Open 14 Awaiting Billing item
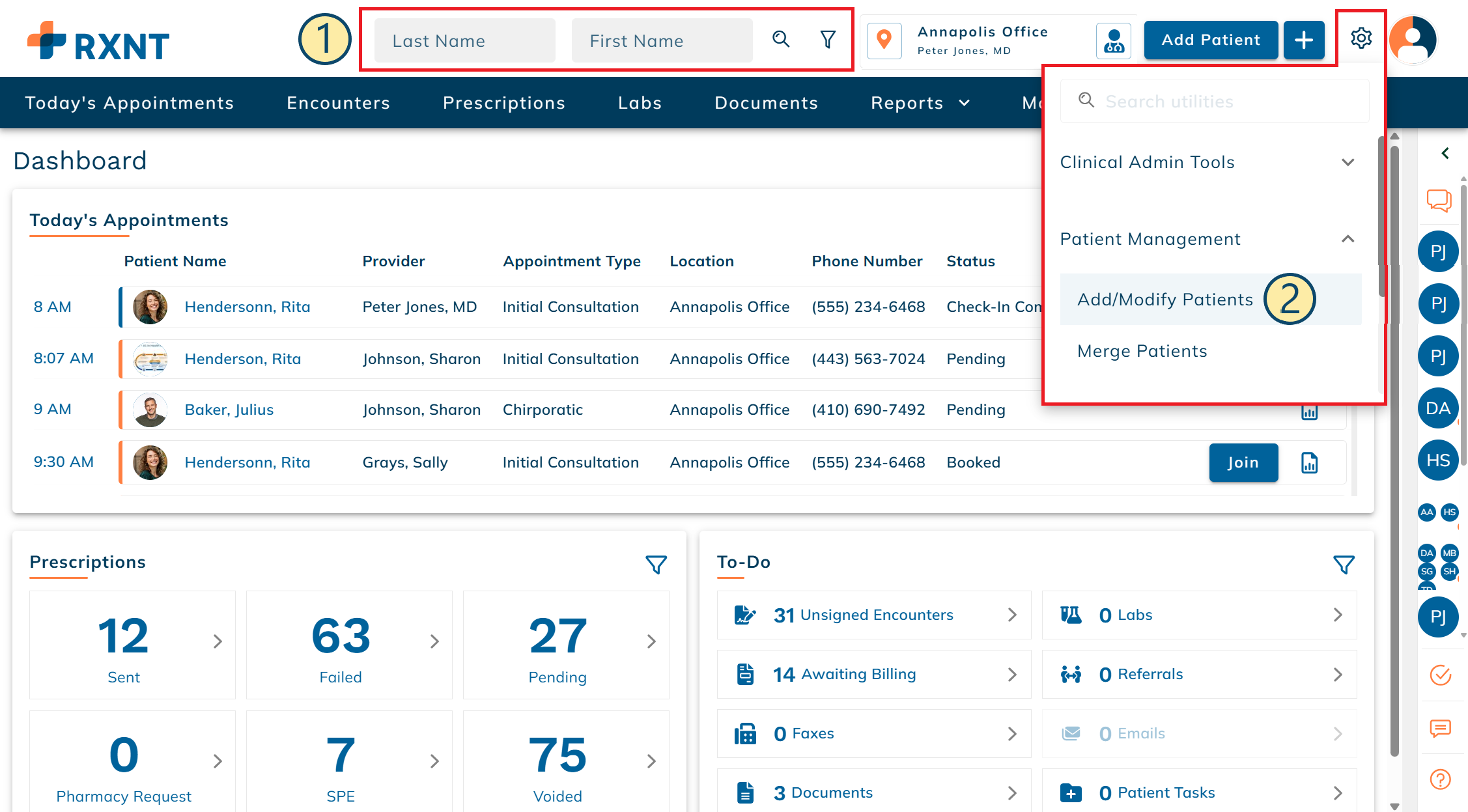The image size is (1468, 812). [x=874, y=674]
